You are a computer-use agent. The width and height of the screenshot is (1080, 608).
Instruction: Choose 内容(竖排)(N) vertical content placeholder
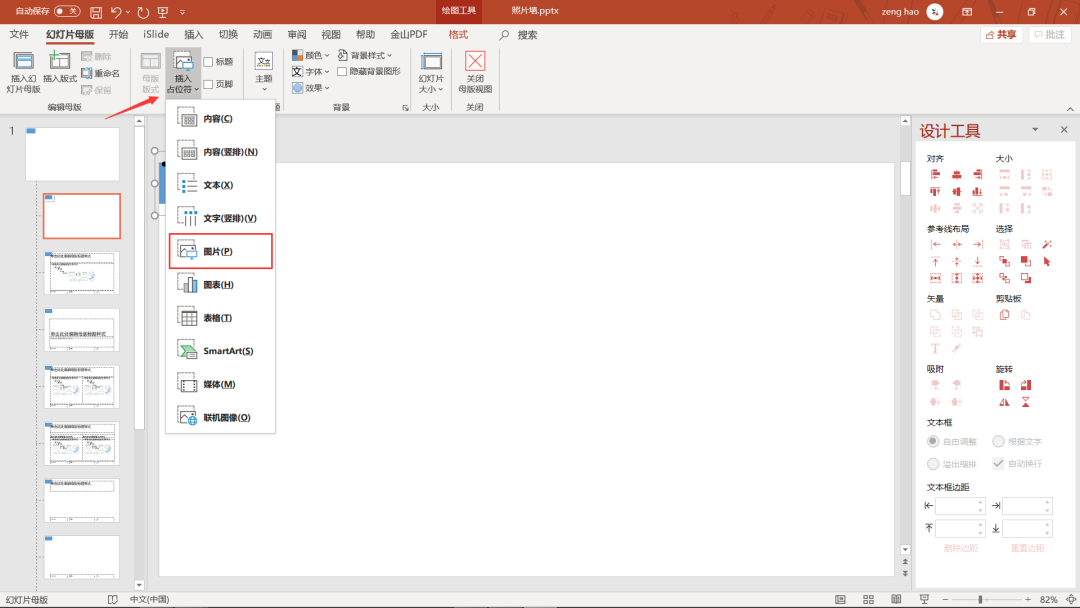pyautogui.click(x=220, y=151)
